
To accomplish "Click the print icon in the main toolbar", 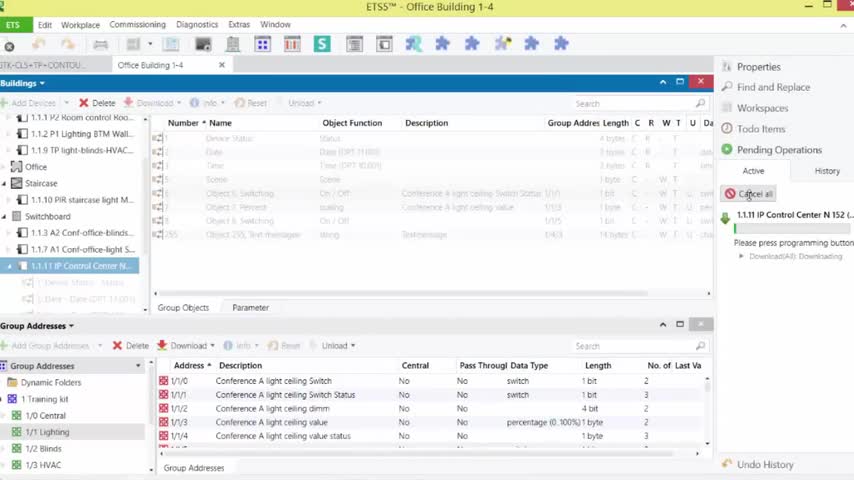I will pyautogui.click(x=100, y=44).
